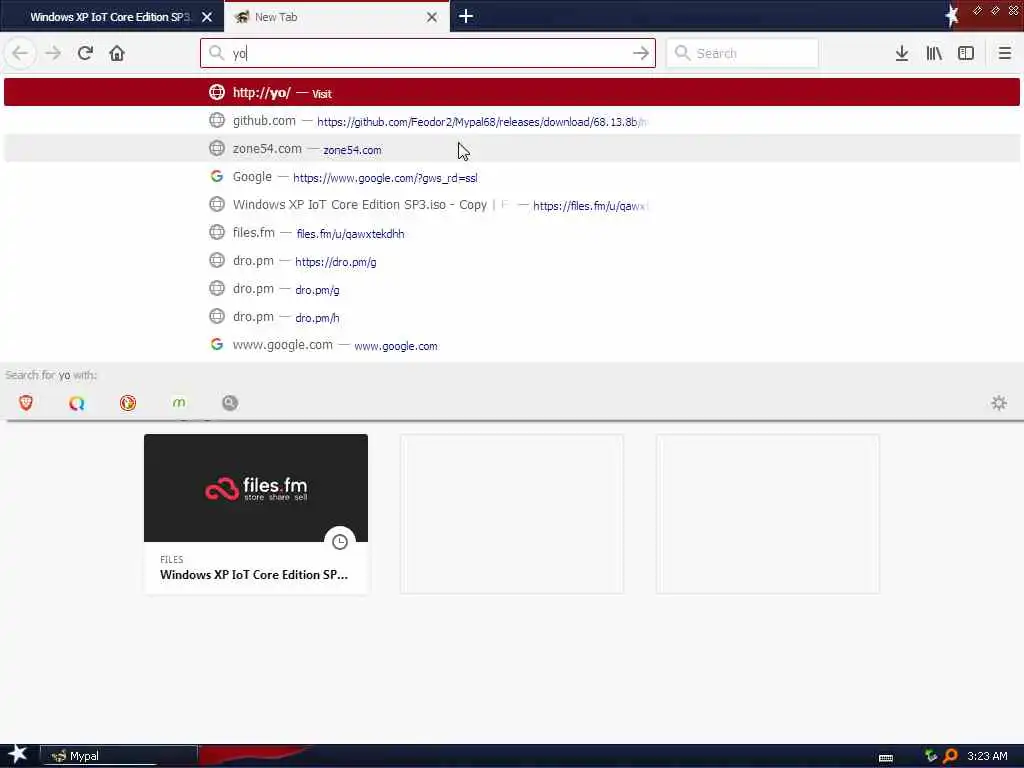Switch to Windows XP IoT Core Edition tab
The image size is (1024, 768).
pos(110,17)
